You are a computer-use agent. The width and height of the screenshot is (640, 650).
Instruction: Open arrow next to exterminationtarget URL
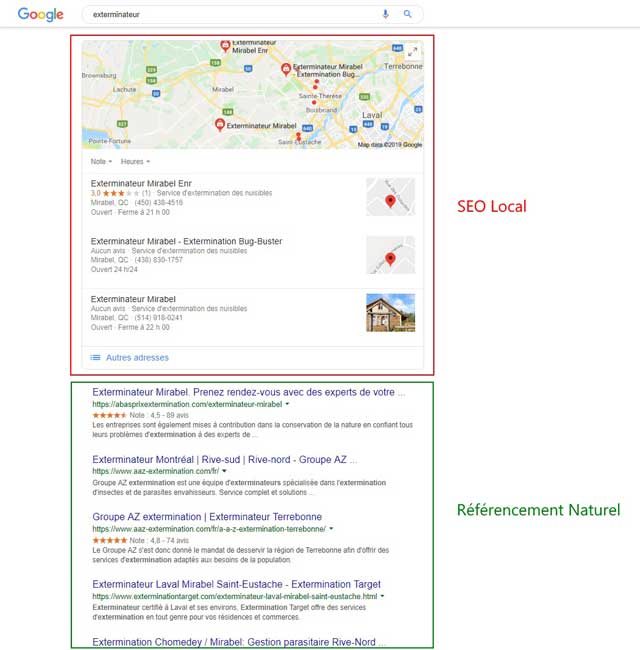[382, 596]
